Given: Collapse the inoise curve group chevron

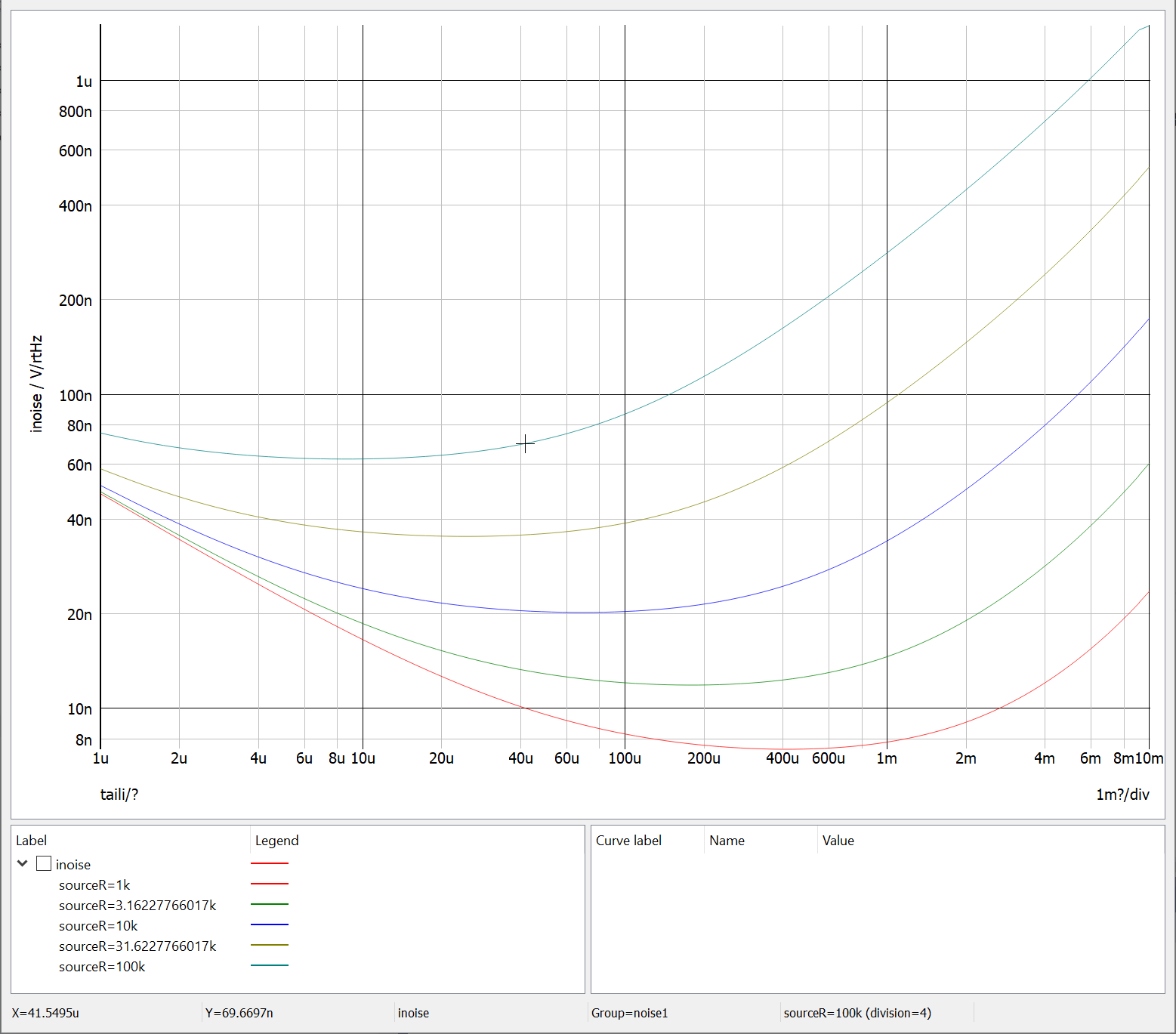Looking at the screenshot, I should (x=23, y=863).
